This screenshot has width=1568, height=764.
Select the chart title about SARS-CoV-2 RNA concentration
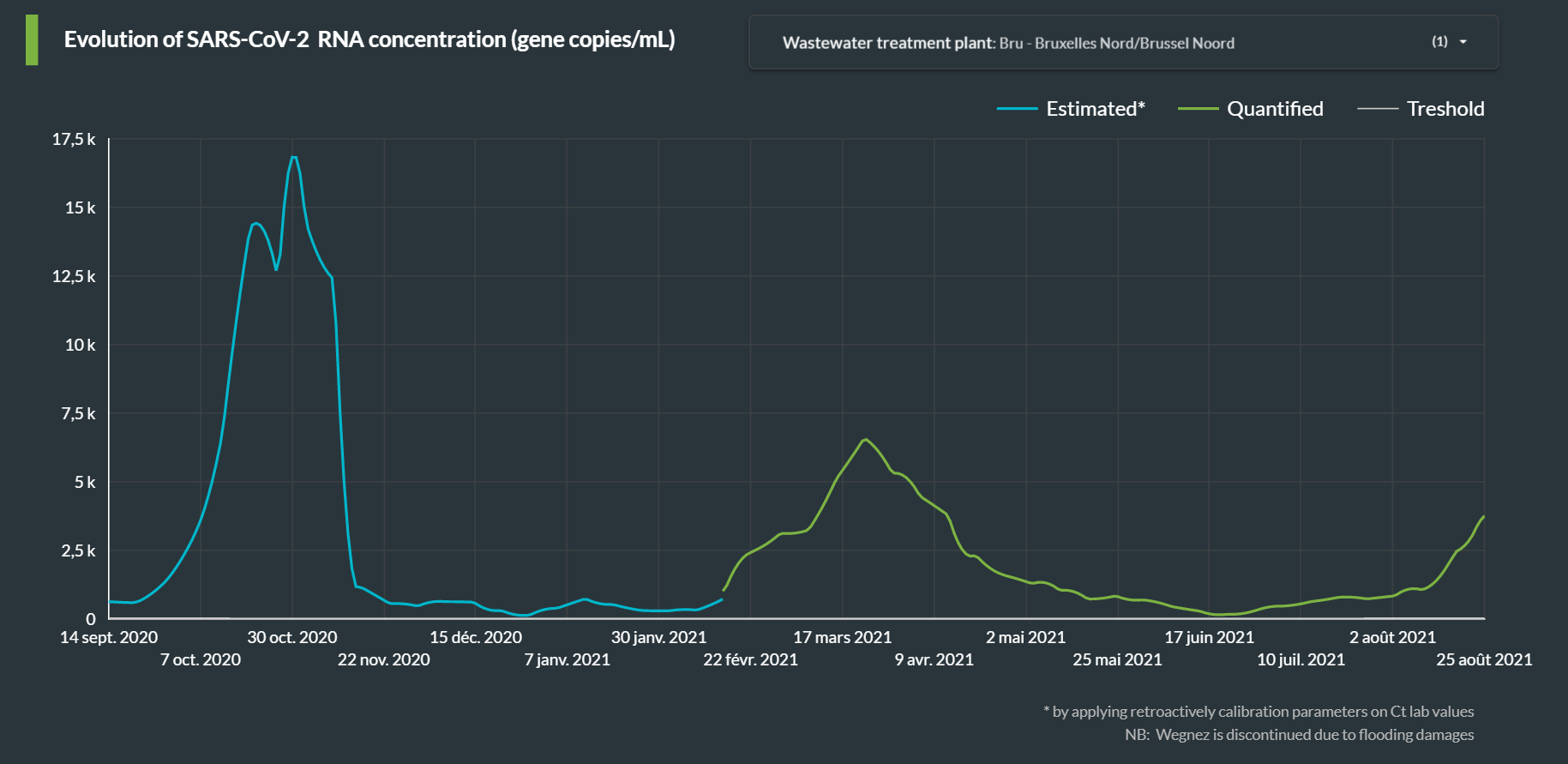[x=369, y=39]
